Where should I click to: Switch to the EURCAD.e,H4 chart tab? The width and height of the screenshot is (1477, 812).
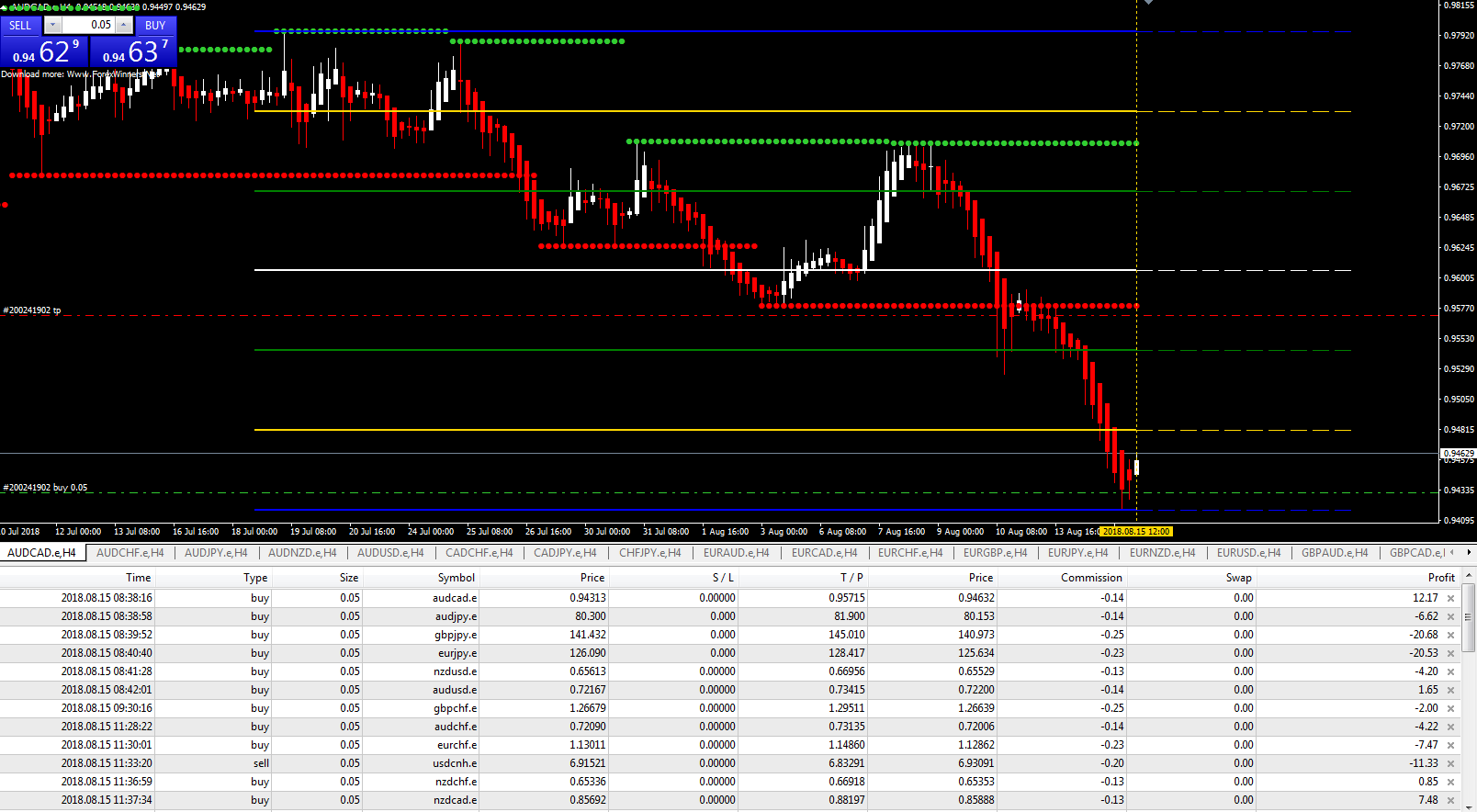pos(824,553)
